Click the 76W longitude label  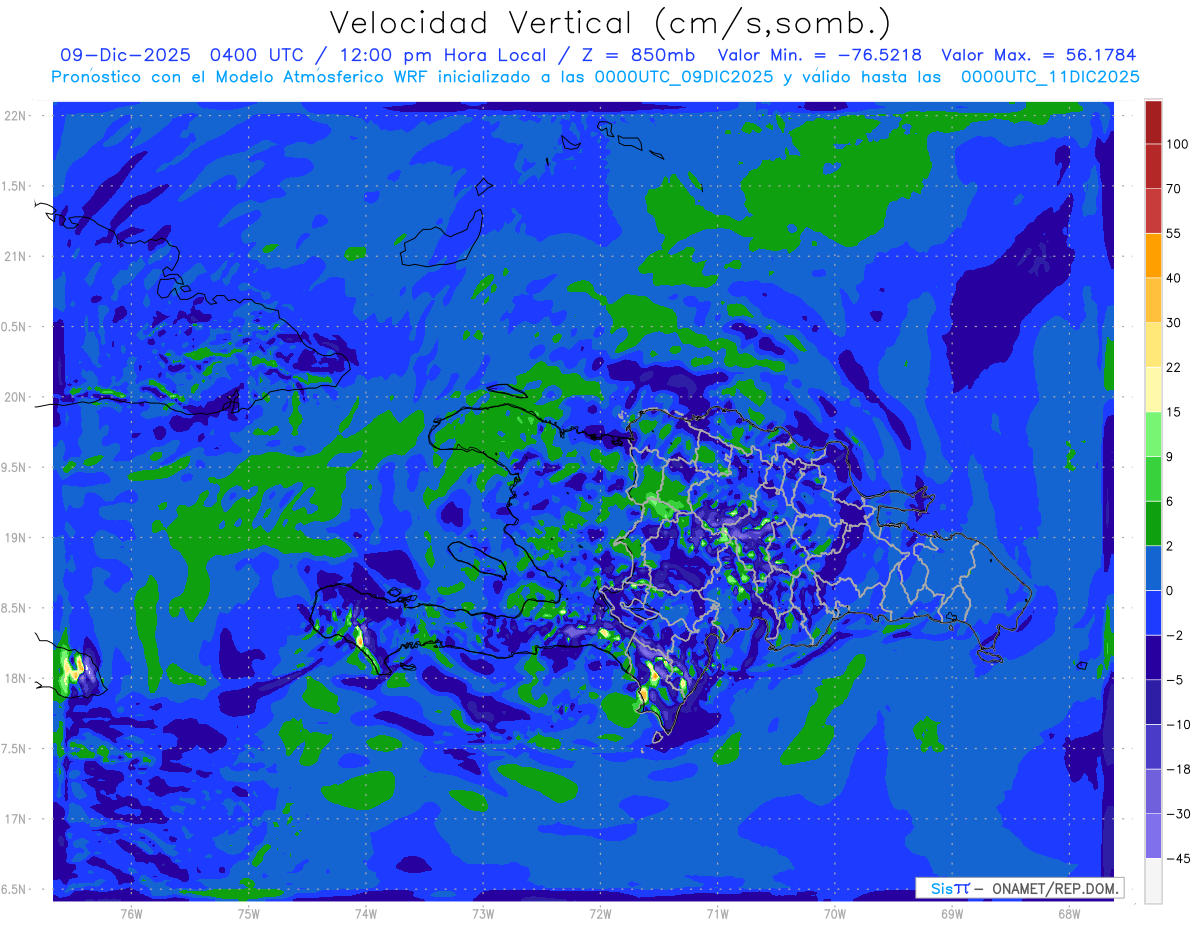(131, 913)
